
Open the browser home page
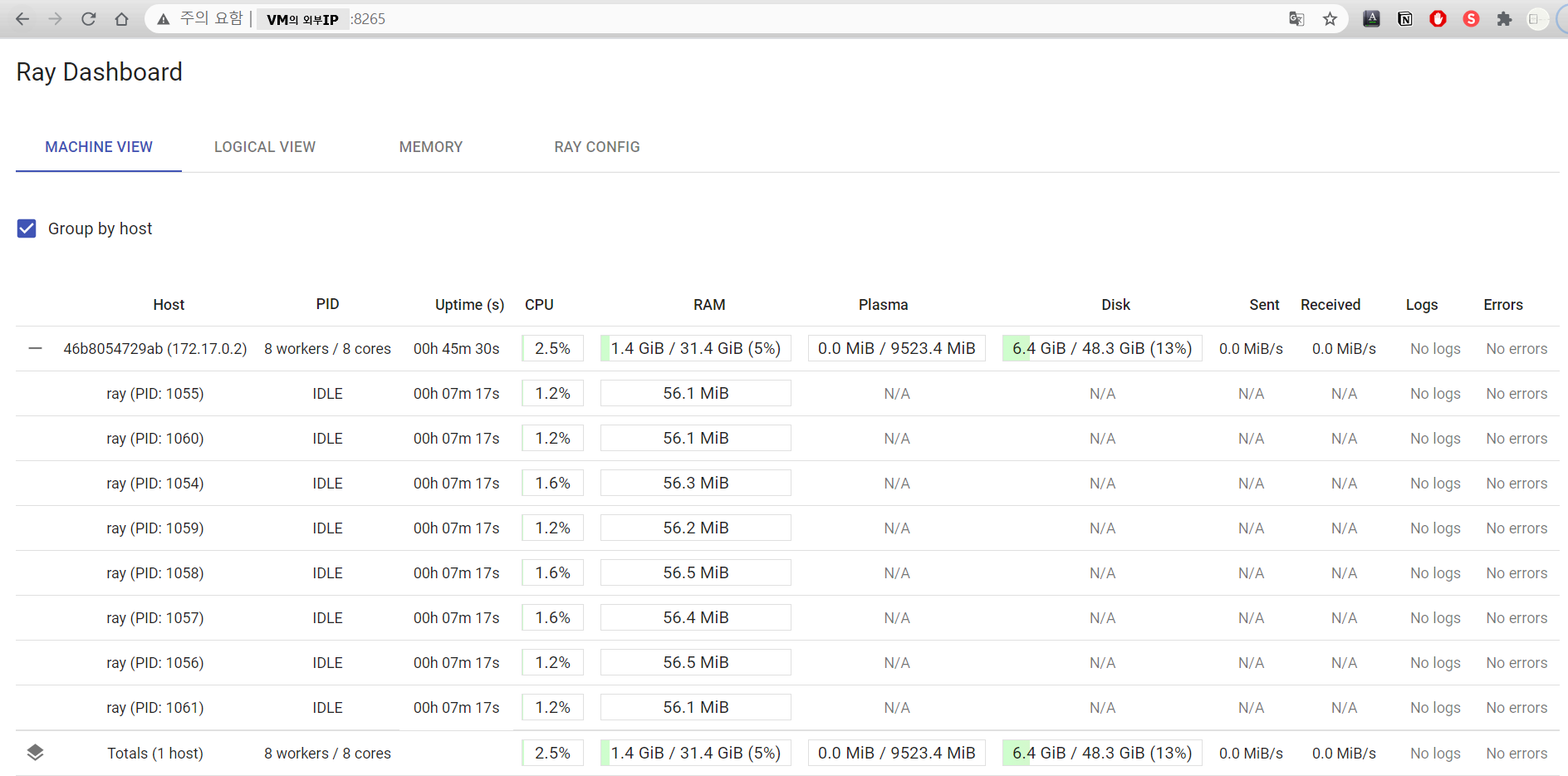coord(121,19)
